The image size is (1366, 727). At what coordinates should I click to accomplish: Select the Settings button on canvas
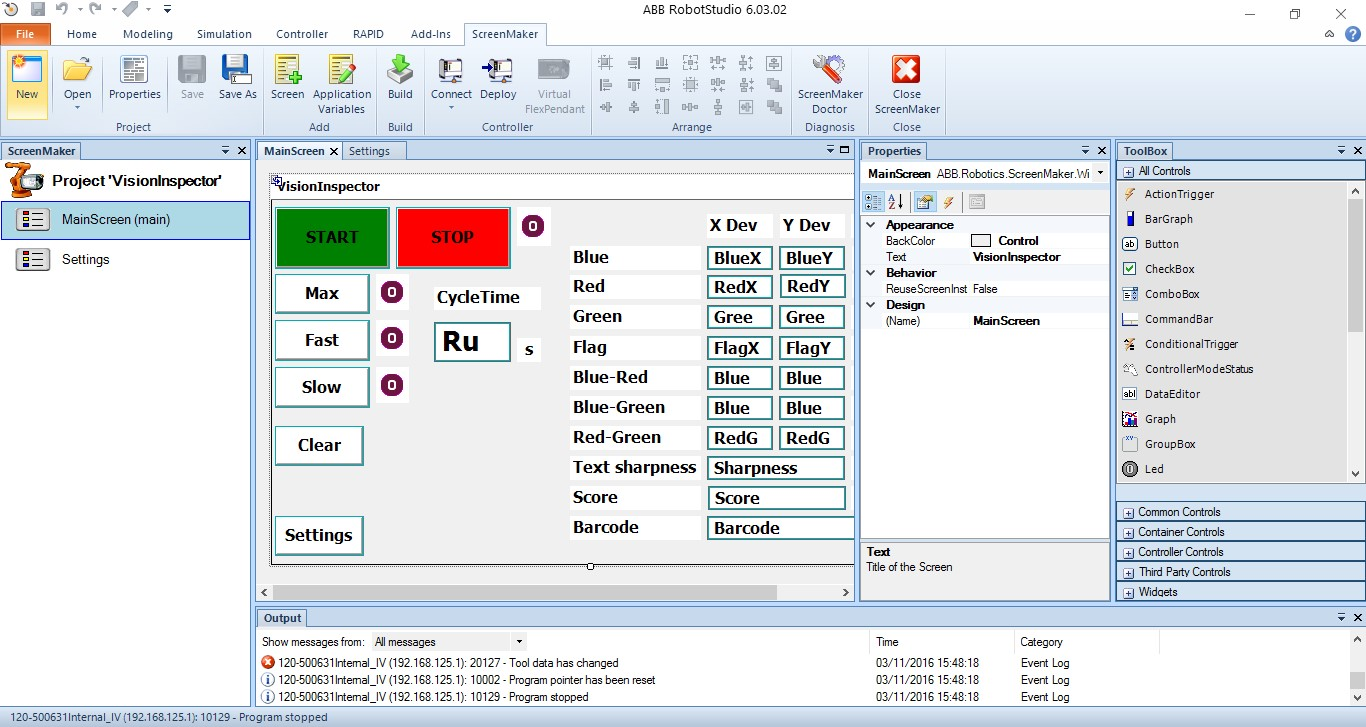tap(319, 536)
